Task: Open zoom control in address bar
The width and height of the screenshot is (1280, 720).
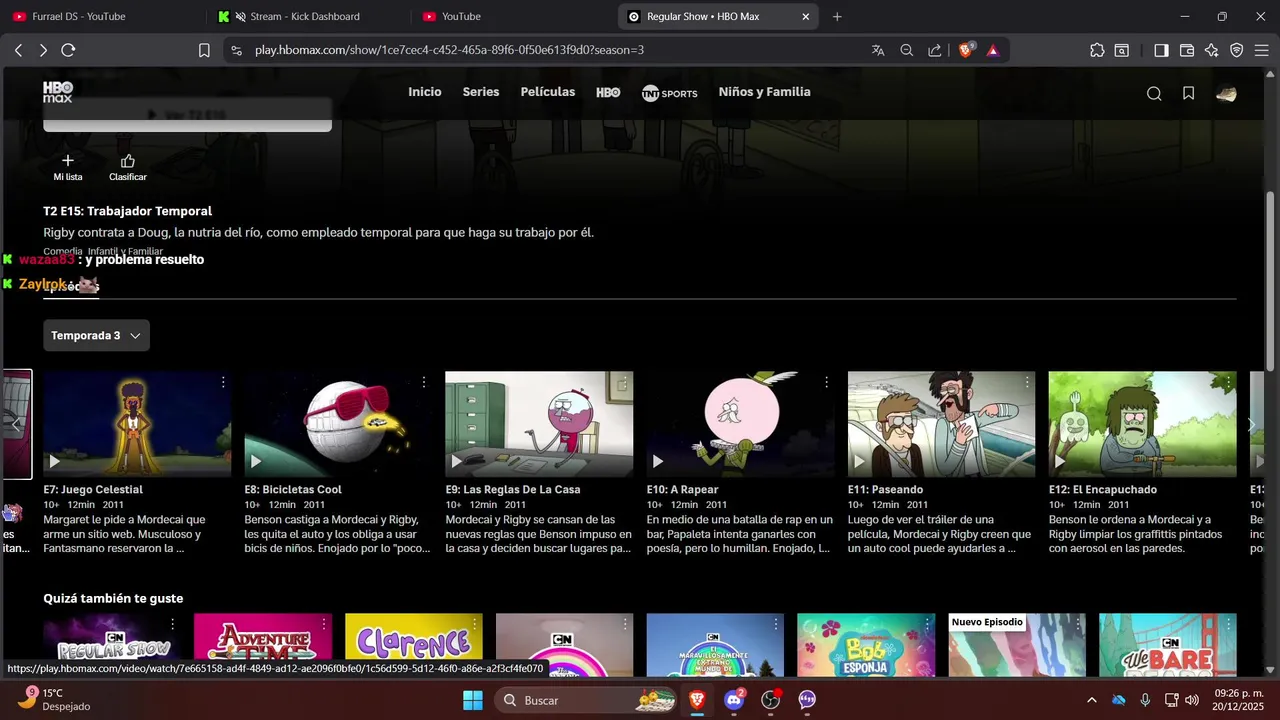Action: [x=906, y=50]
